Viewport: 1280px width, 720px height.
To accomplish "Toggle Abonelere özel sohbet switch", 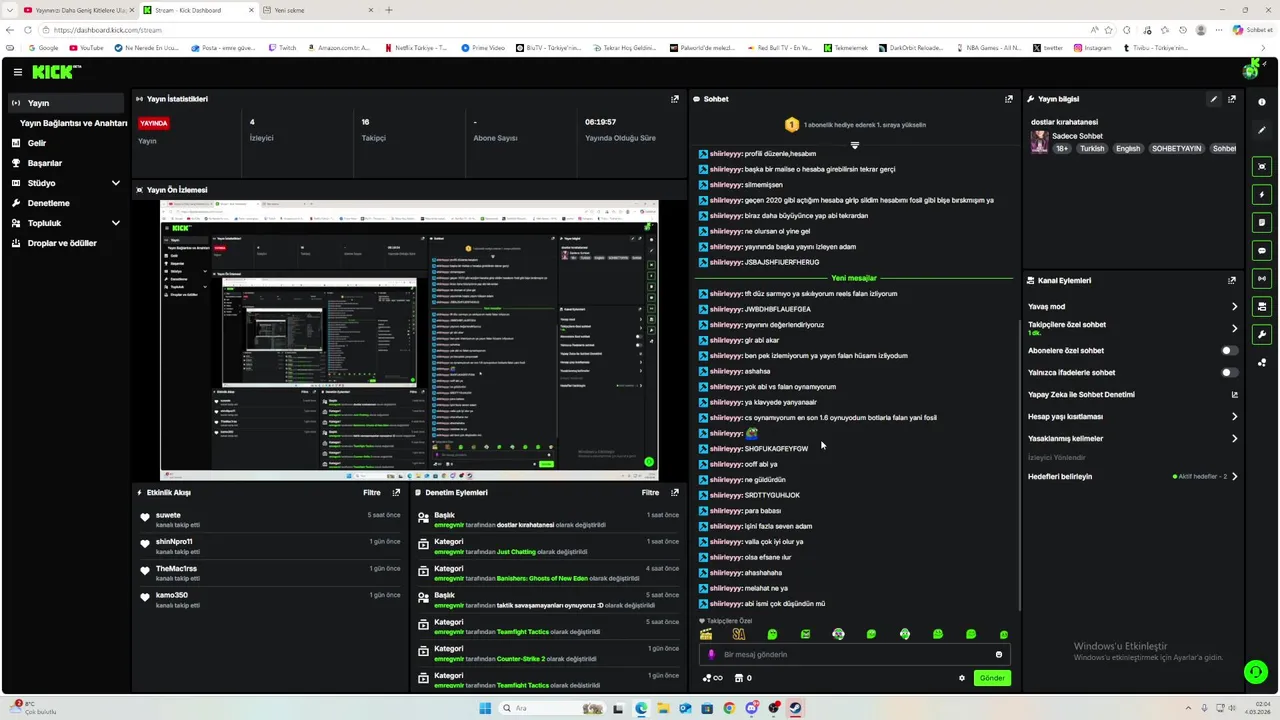I will (x=1229, y=350).
